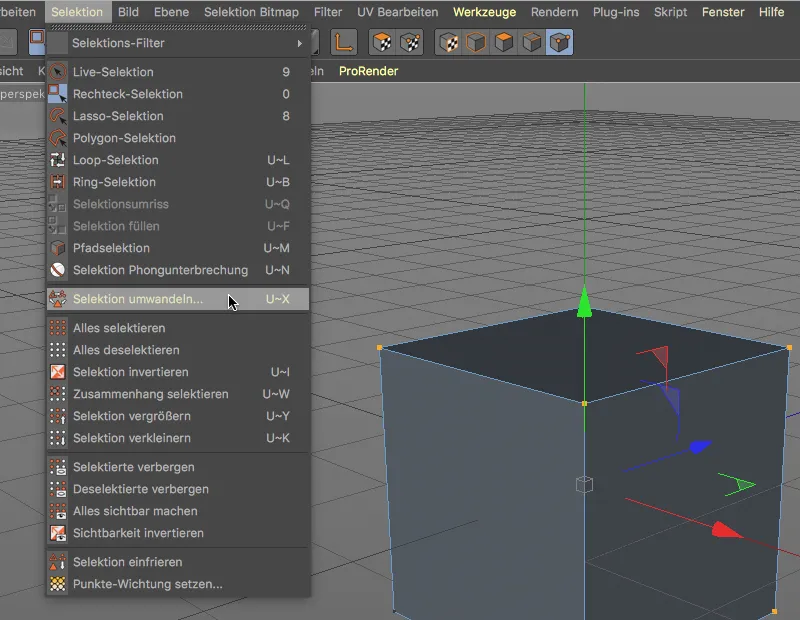Choose Selektierte verbergen text
Image resolution: width=800 pixels, height=620 pixels.
point(134,467)
